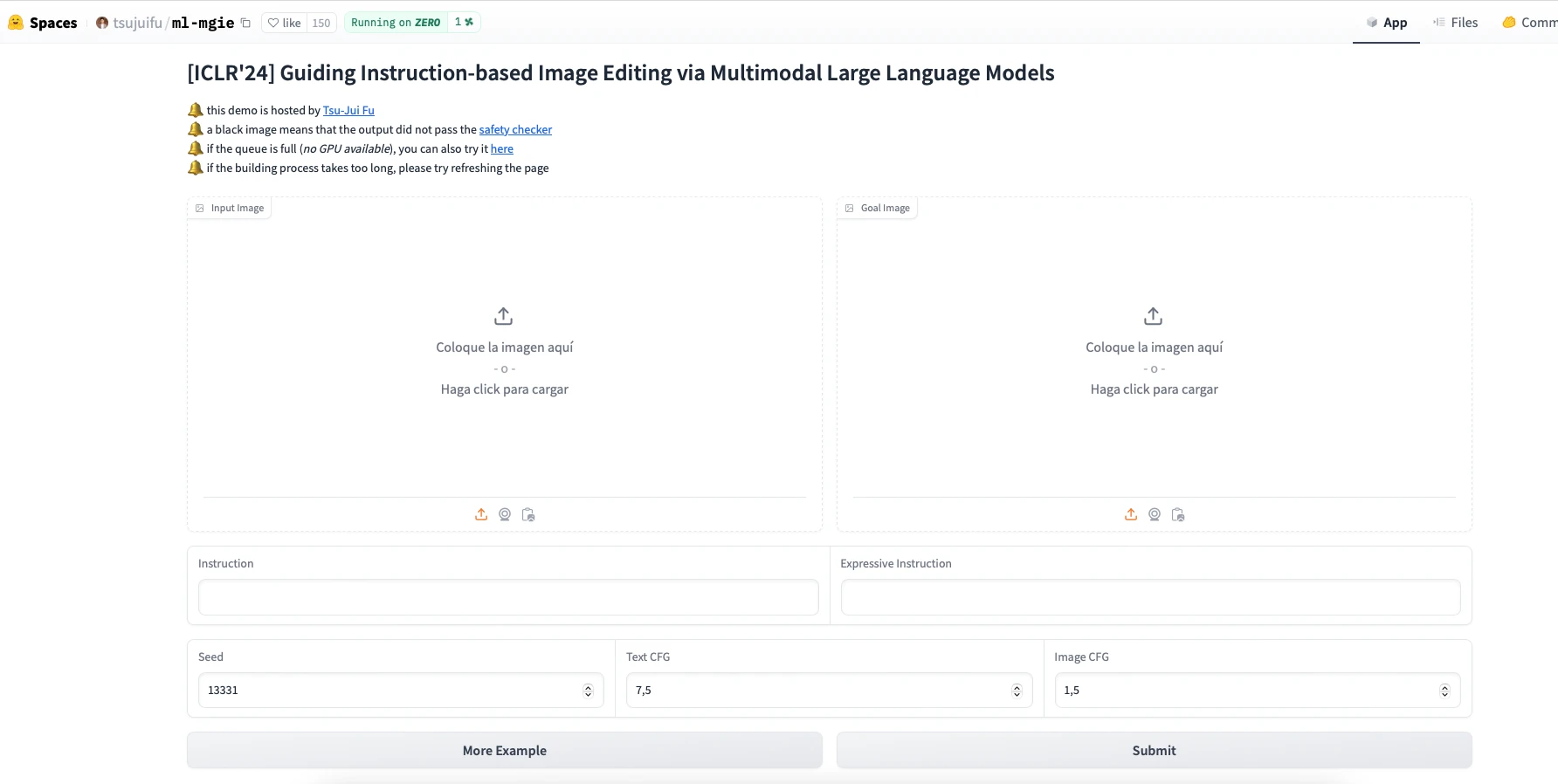Click the clipboard paste icon under Input Image

[528, 514]
